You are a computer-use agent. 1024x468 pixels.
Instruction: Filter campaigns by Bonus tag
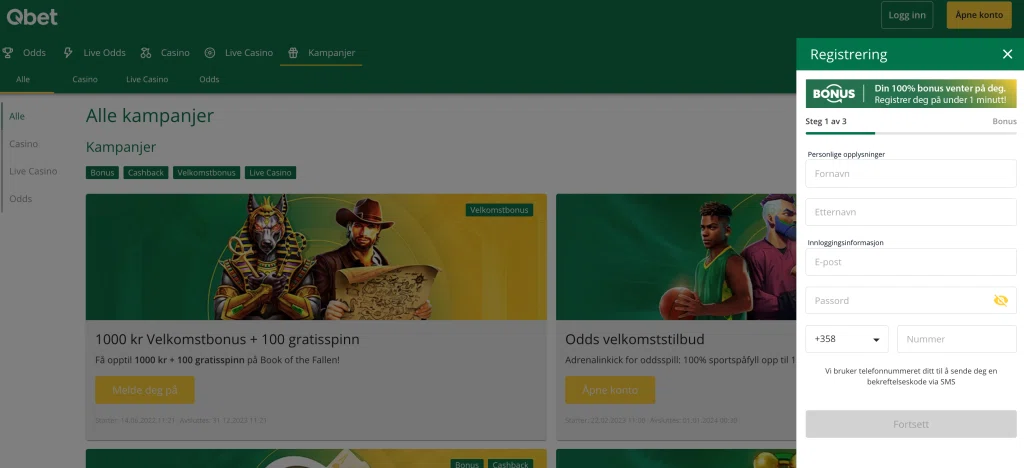click(x=103, y=173)
